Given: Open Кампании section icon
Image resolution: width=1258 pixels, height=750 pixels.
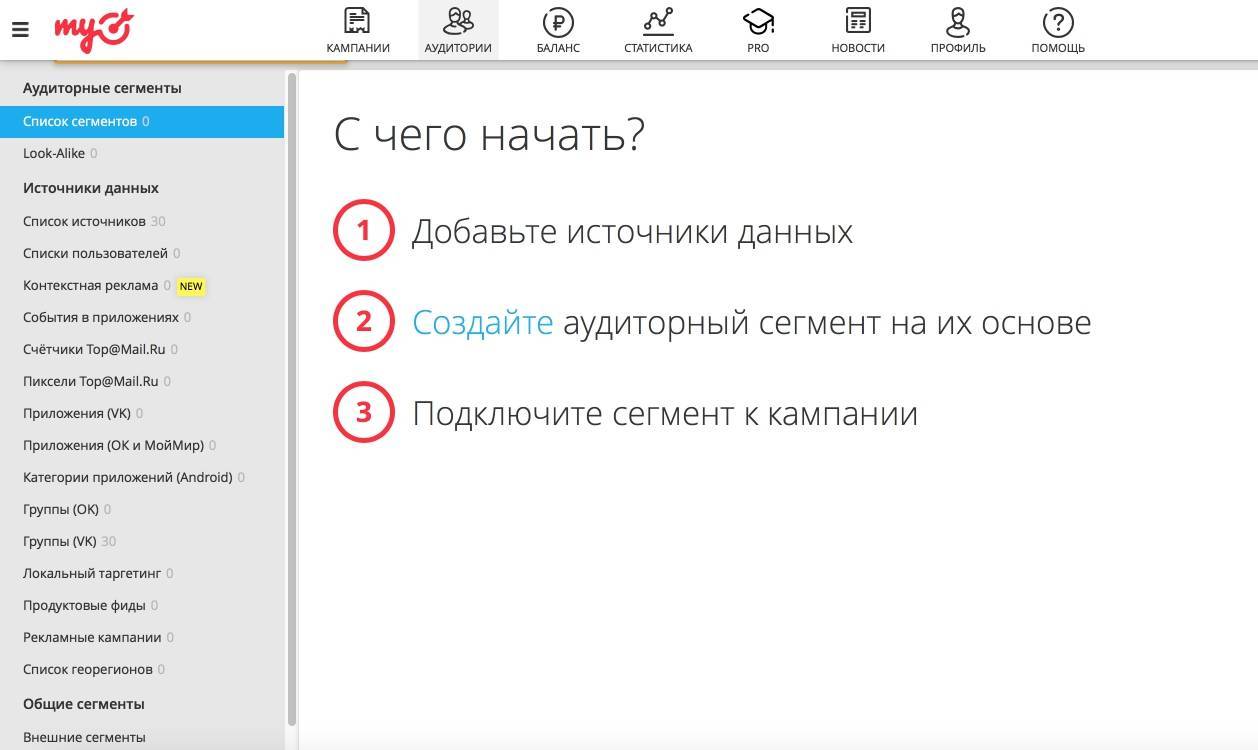Looking at the screenshot, I should point(357,21).
